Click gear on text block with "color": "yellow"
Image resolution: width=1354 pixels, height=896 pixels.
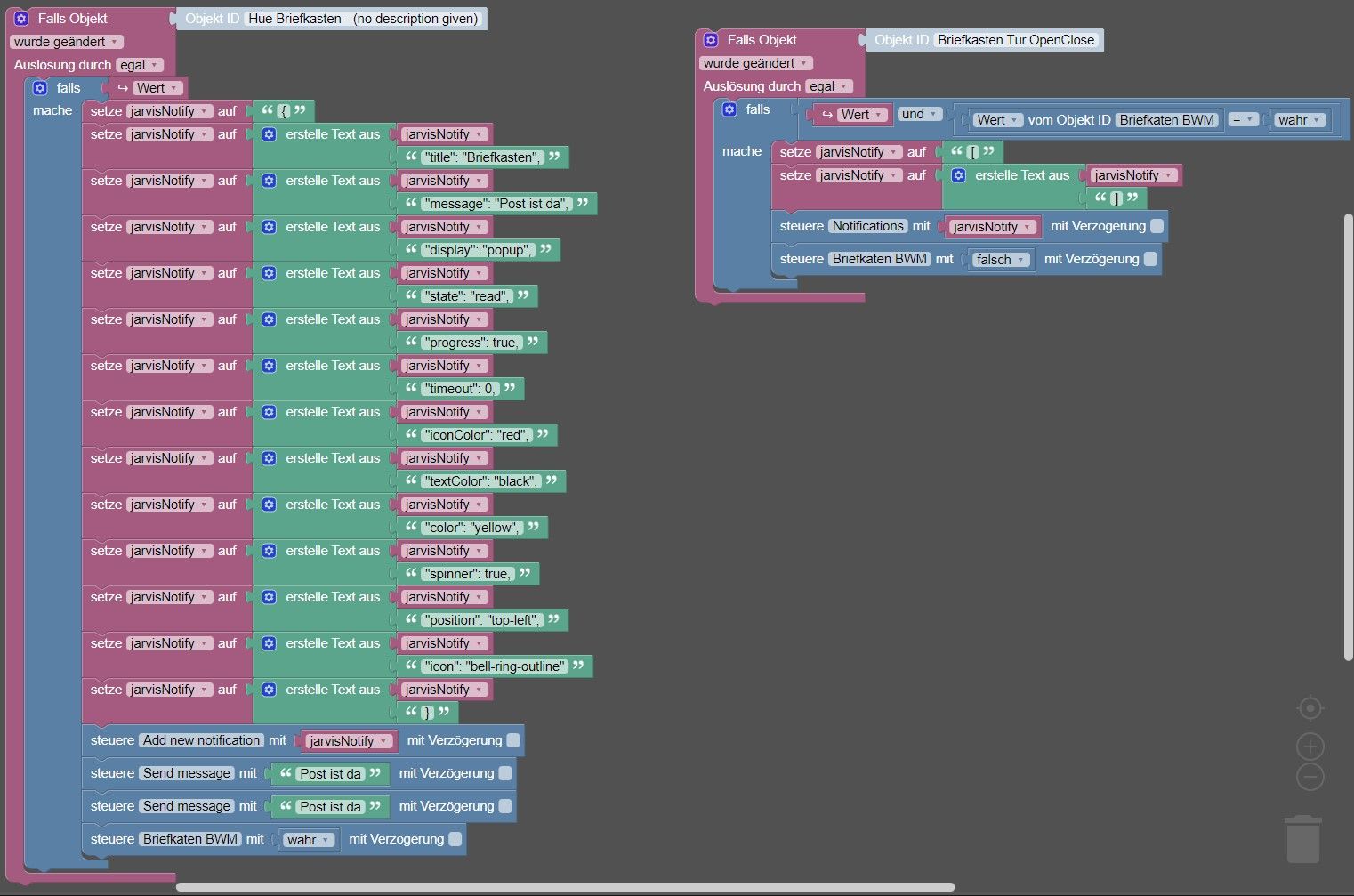[270, 505]
